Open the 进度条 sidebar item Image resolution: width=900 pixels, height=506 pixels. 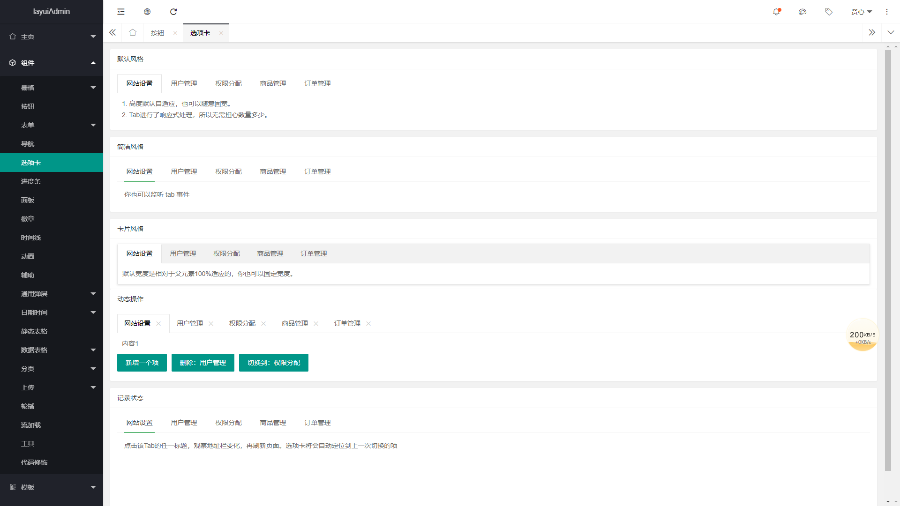tap(52, 181)
